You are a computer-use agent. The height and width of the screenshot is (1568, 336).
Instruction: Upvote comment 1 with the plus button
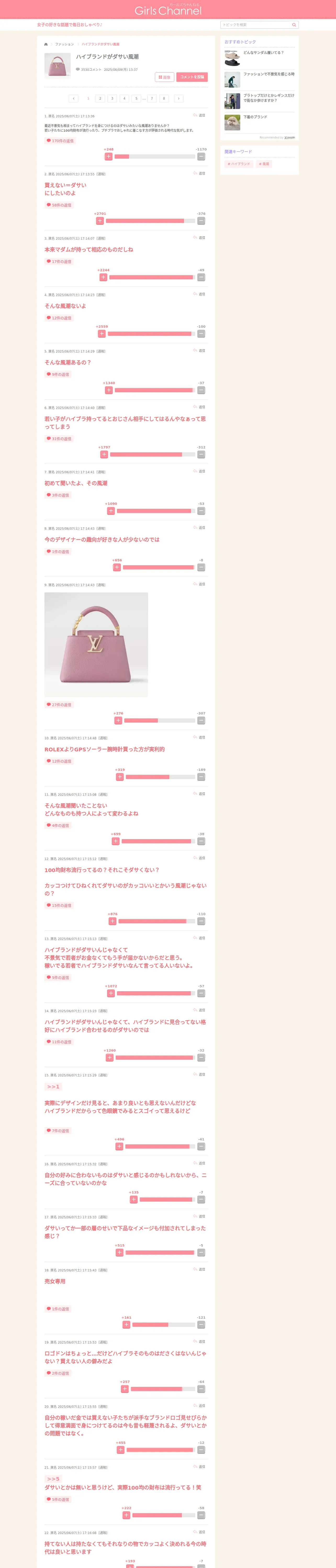tap(109, 157)
